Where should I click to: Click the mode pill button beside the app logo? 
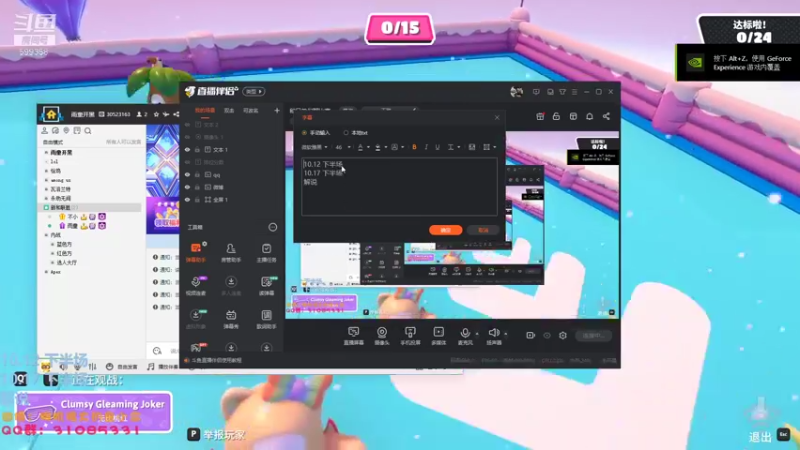click(254, 91)
